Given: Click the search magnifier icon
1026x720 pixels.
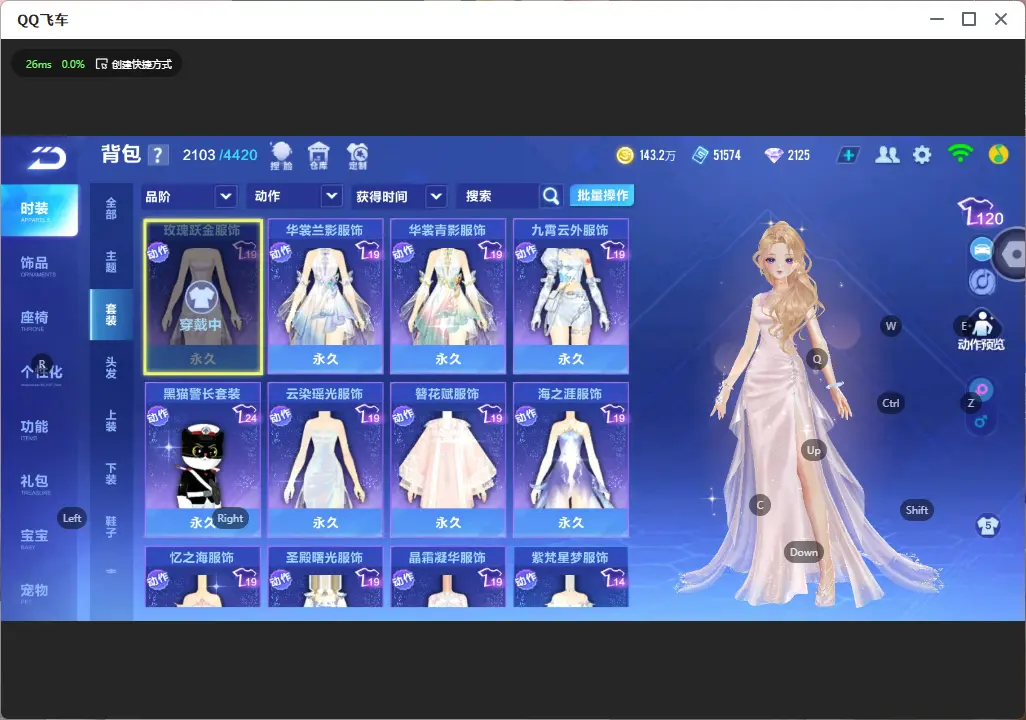Looking at the screenshot, I should (x=551, y=196).
